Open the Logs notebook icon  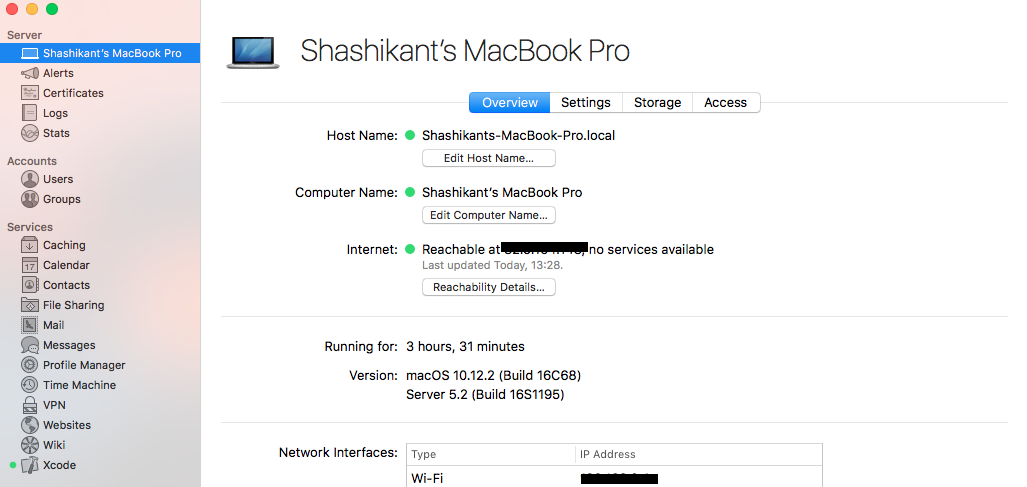[30, 113]
